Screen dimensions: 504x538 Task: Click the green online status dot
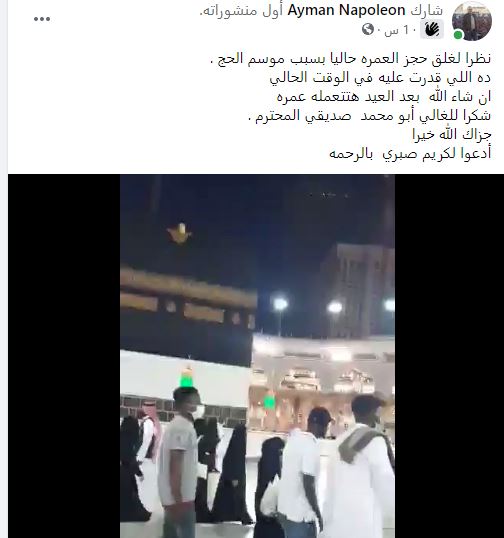[457, 35]
